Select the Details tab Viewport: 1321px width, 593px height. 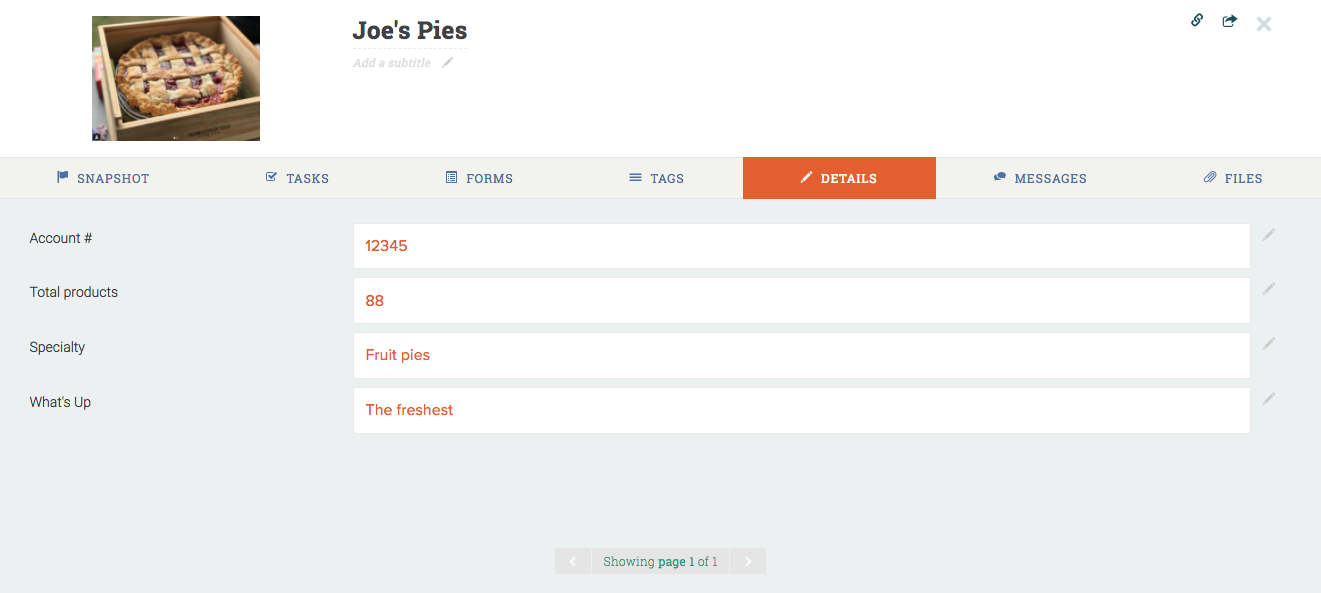pos(839,178)
